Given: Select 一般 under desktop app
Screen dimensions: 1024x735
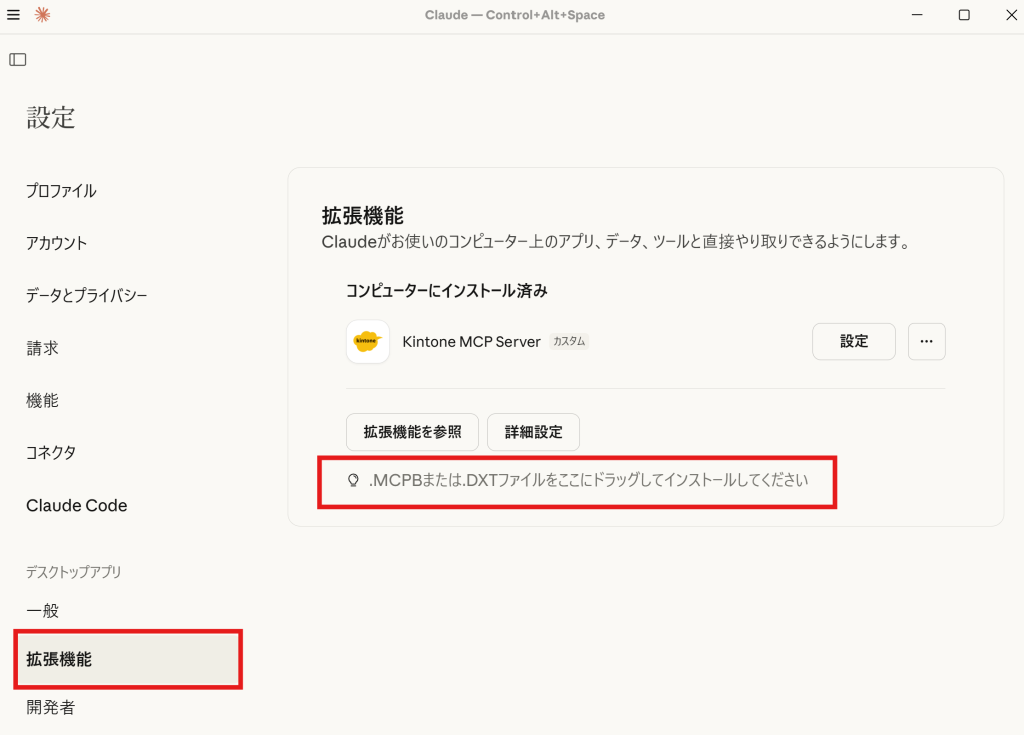Looking at the screenshot, I should [x=42, y=611].
